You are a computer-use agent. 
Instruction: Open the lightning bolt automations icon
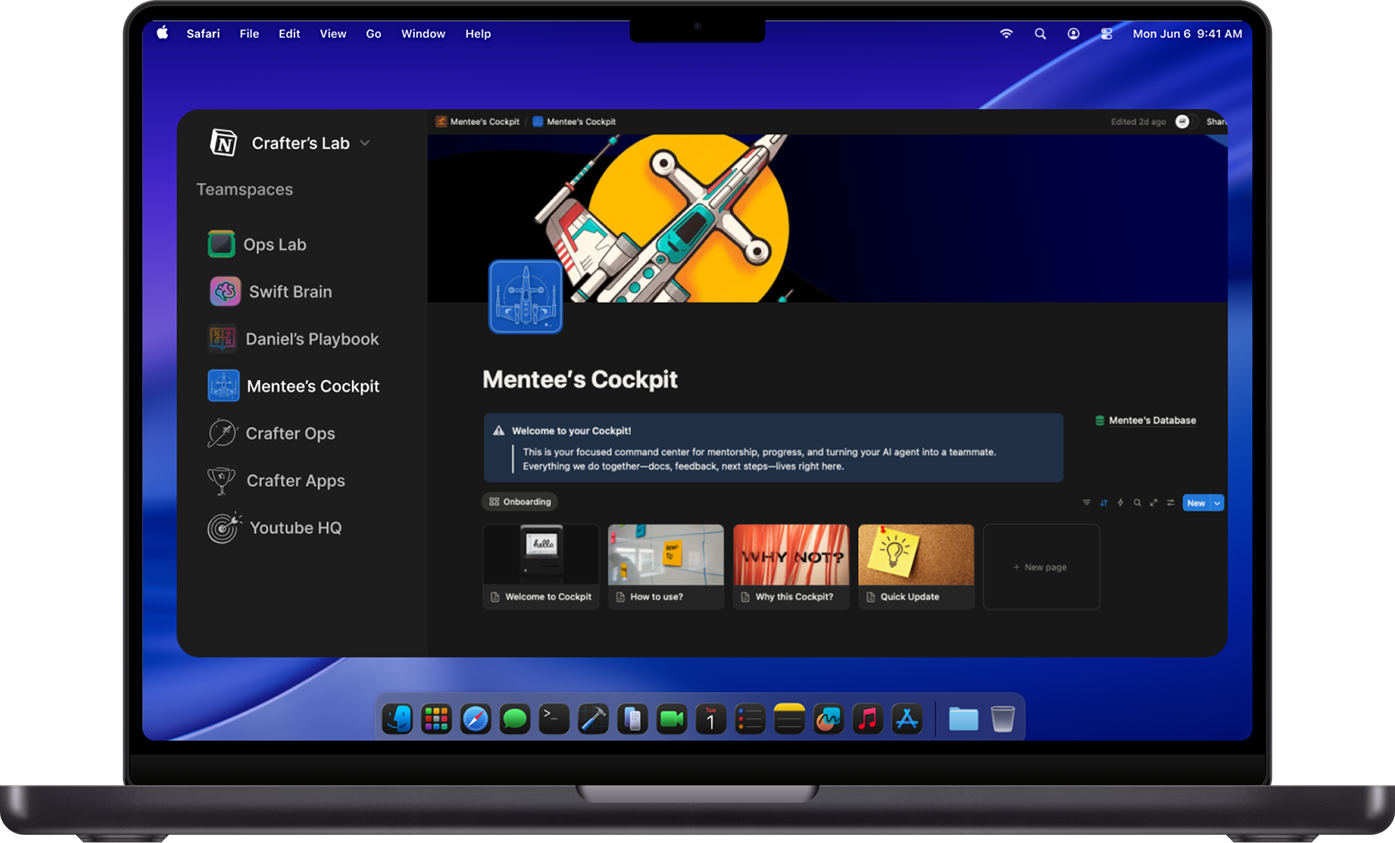click(1120, 503)
